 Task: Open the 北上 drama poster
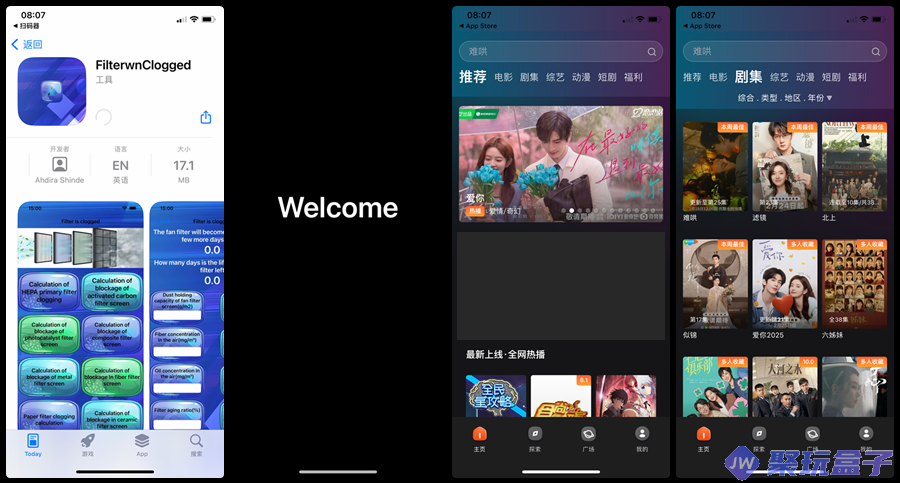854,167
